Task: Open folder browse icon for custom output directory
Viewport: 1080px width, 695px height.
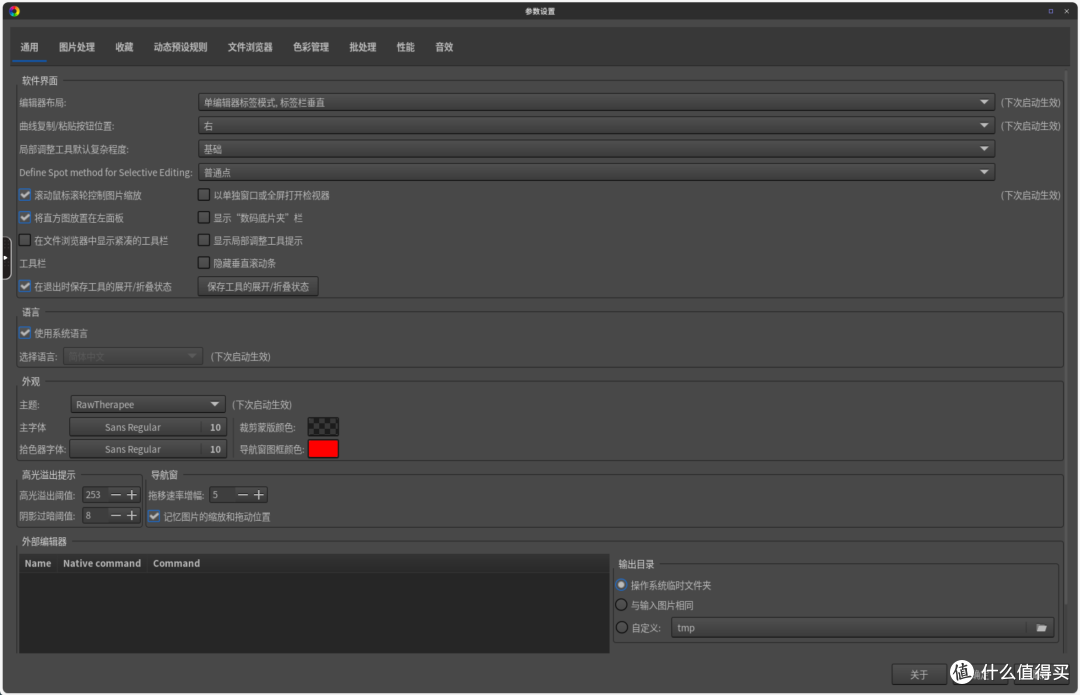Action: click(x=1041, y=628)
